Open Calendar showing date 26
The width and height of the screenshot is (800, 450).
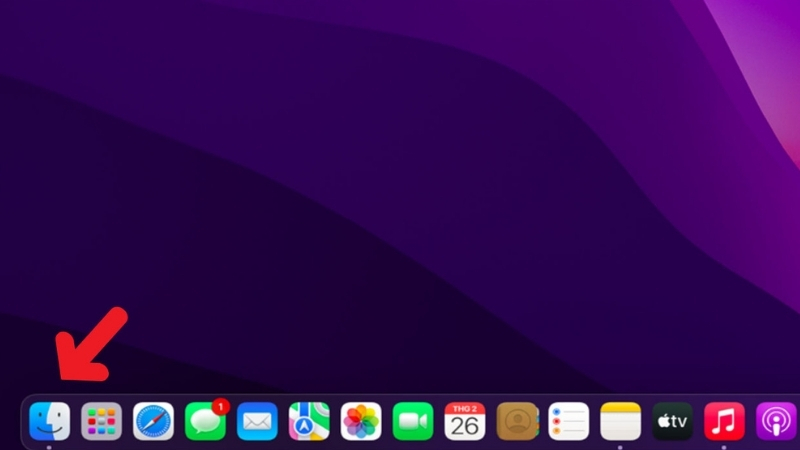465,421
